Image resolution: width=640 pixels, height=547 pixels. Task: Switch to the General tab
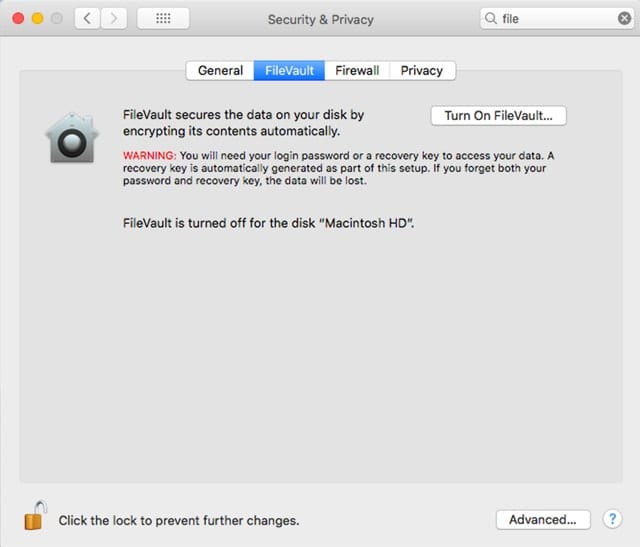220,70
